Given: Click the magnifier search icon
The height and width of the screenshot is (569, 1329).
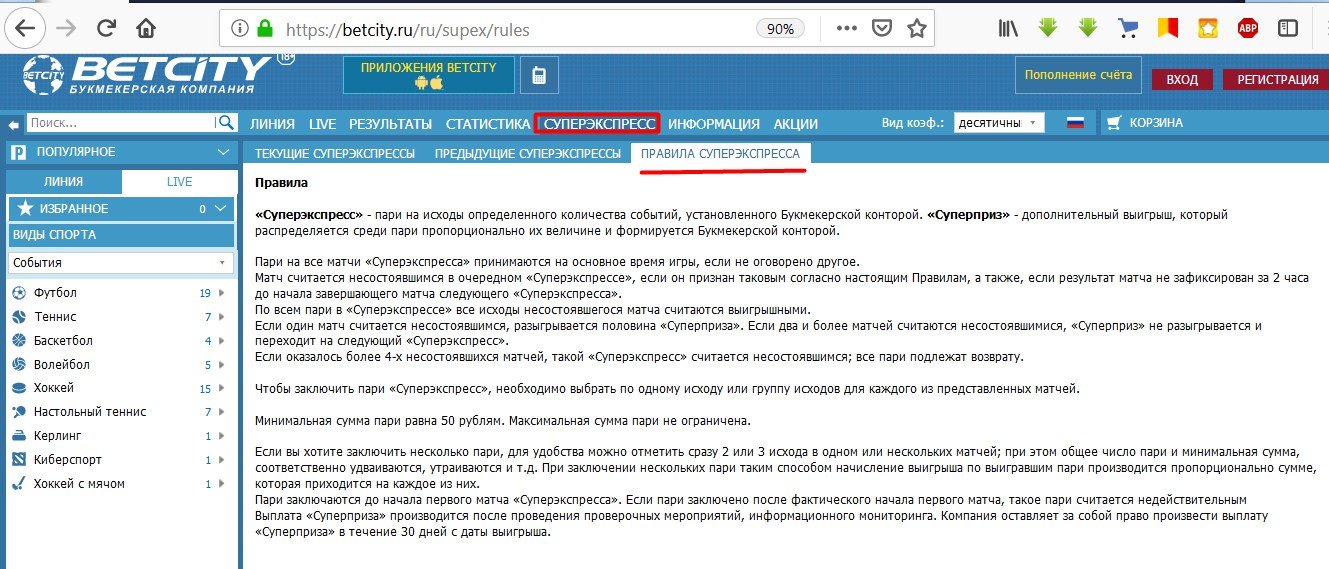Looking at the screenshot, I should click(x=227, y=123).
